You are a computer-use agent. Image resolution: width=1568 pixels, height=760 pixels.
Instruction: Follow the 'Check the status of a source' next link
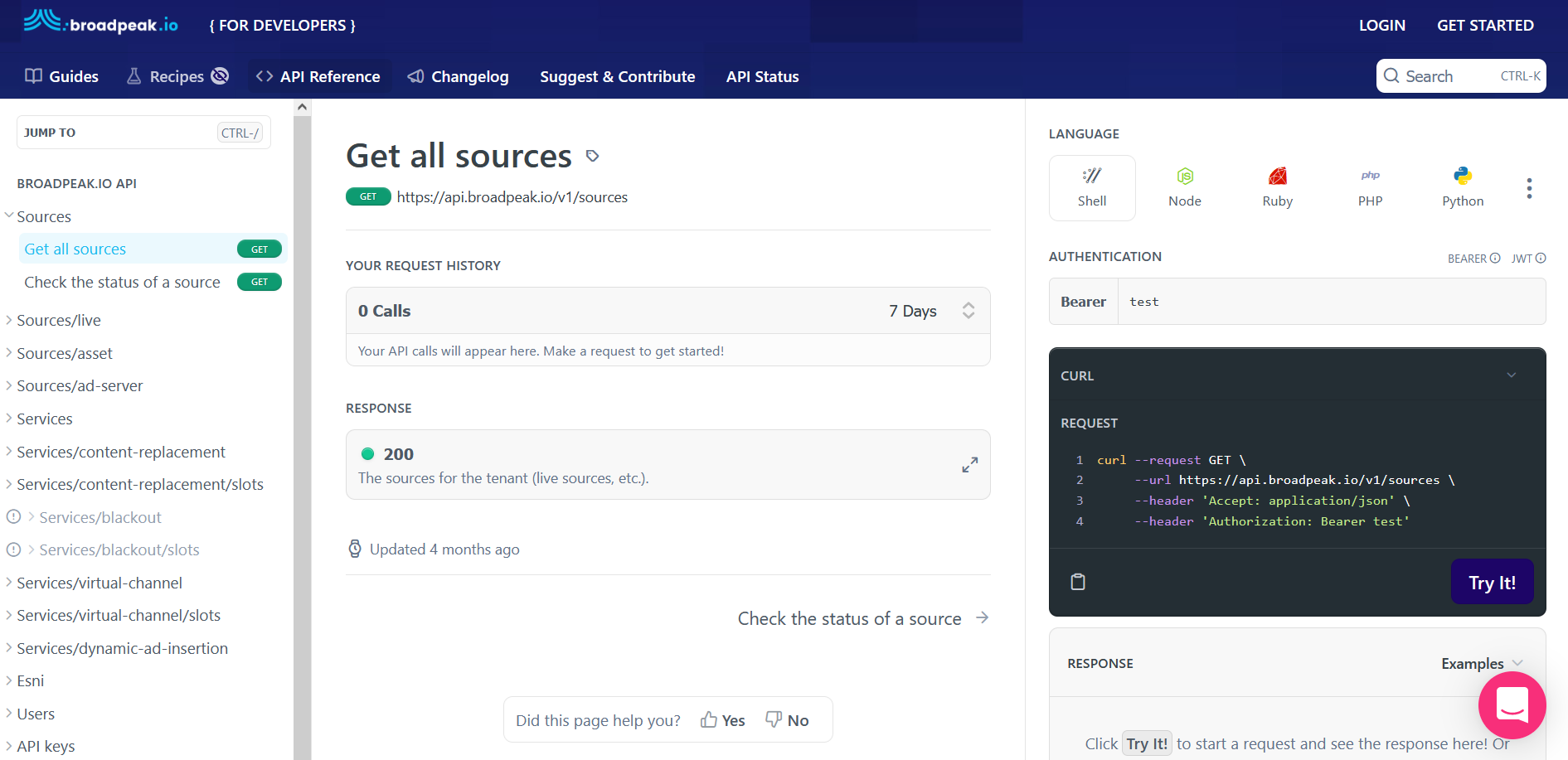tap(862, 618)
